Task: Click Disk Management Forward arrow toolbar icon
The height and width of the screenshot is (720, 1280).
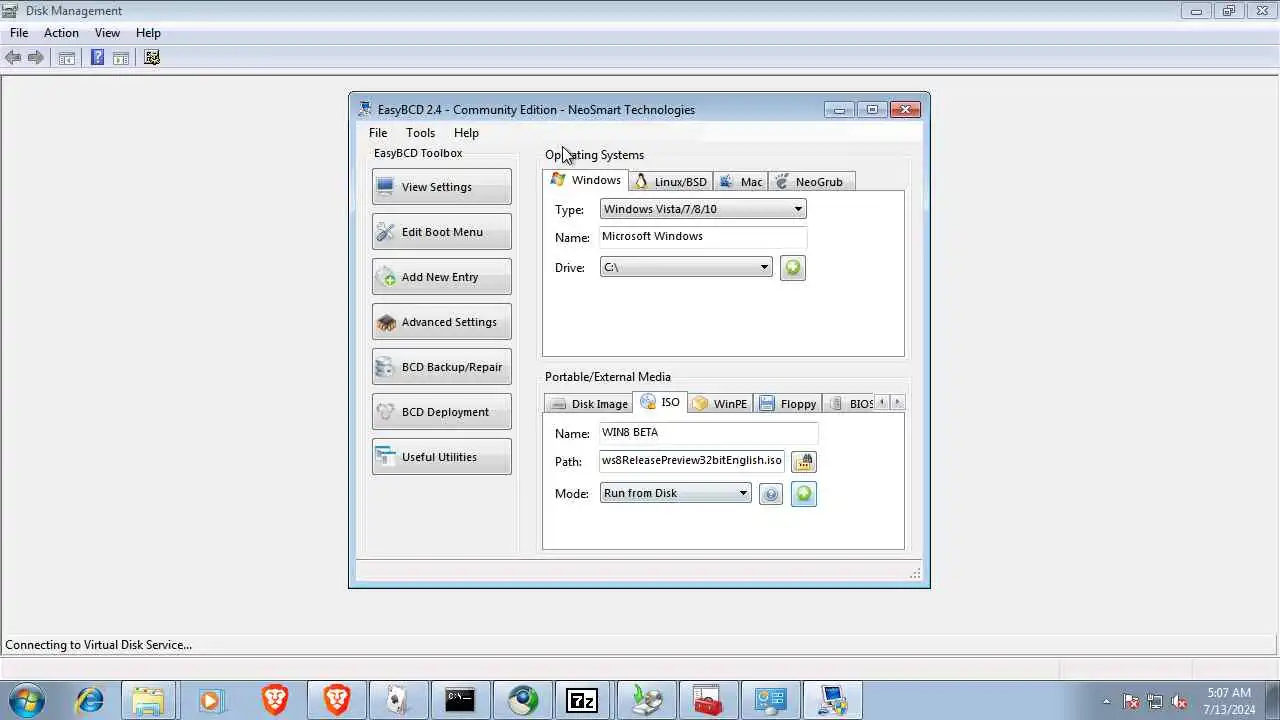Action: (x=36, y=58)
